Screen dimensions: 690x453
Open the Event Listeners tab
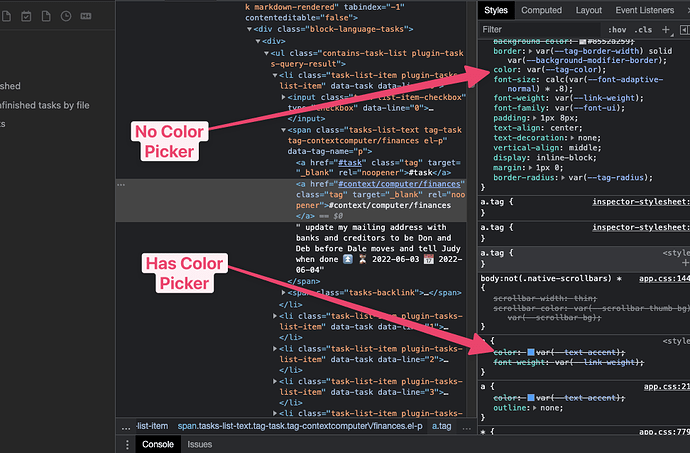[644, 10]
